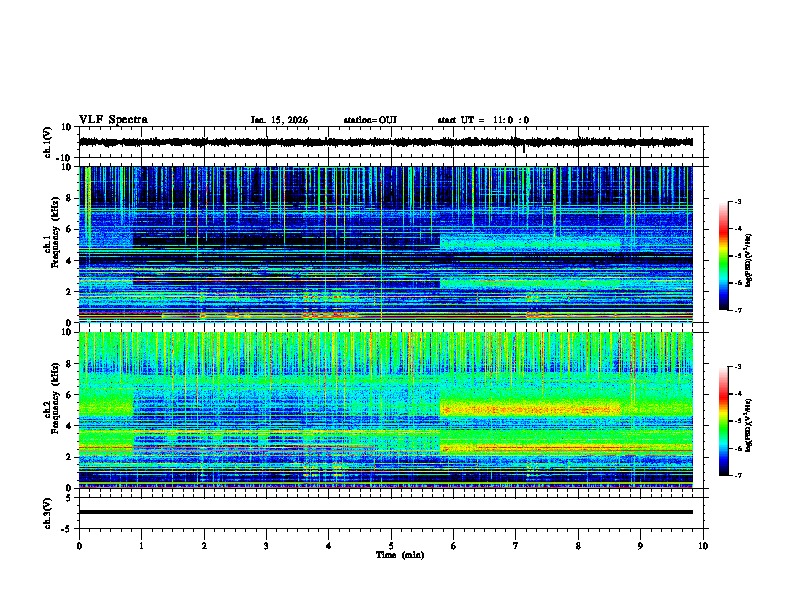Click the ch.1 spectrogram color scale bar
This screenshot has height=612, width=792.
[x=723, y=256]
